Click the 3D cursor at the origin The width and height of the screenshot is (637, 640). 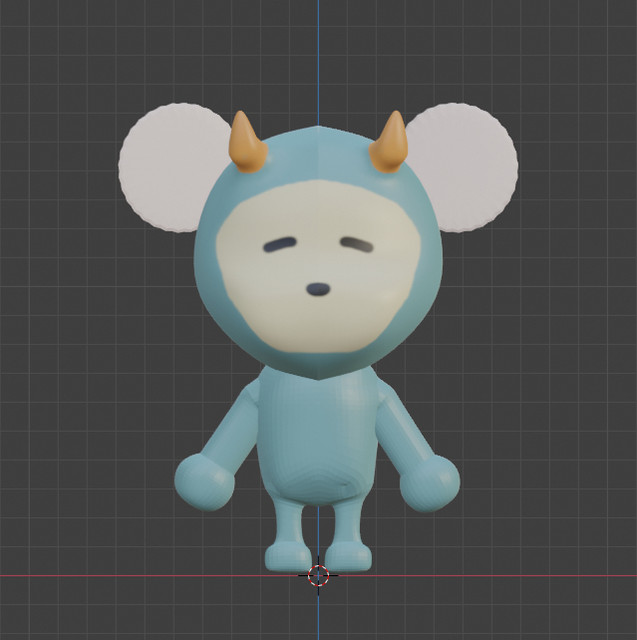coord(318,575)
